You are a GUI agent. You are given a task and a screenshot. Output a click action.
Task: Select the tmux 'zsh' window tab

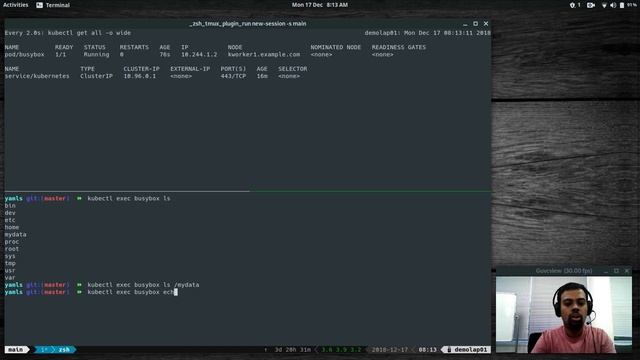coord(64,350)
